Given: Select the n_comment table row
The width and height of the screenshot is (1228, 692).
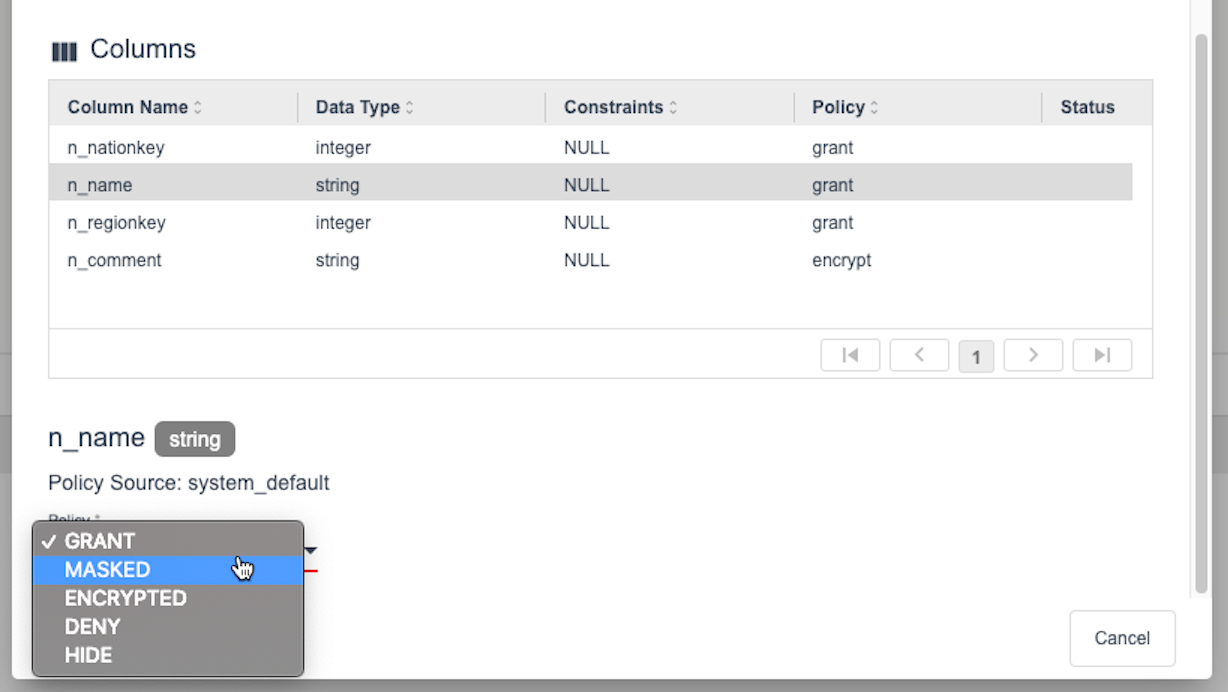Looking at the screenshot, I should [400, 260].
